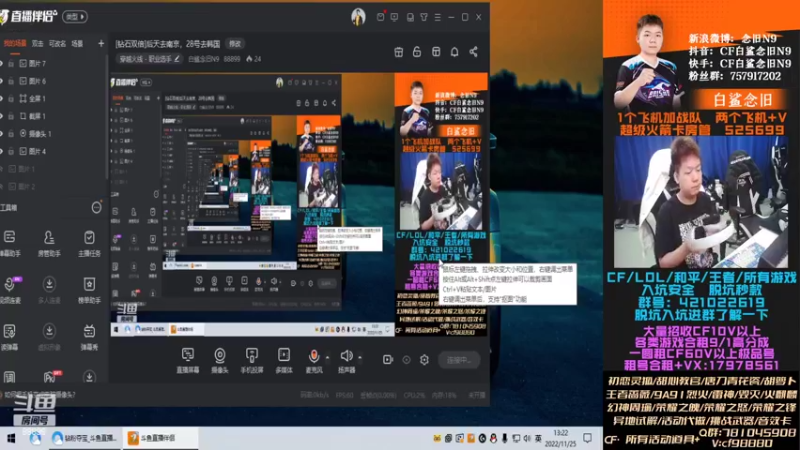The image size is (800, 450).
Task: Download the 多人连麦 tool
Action: 49,290
